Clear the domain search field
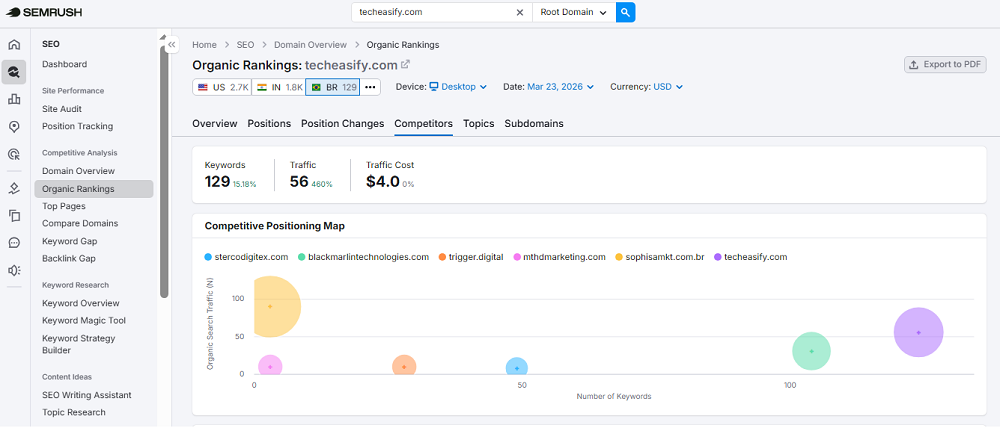This screenshot has height=431, width=1000. coord(520,12)
